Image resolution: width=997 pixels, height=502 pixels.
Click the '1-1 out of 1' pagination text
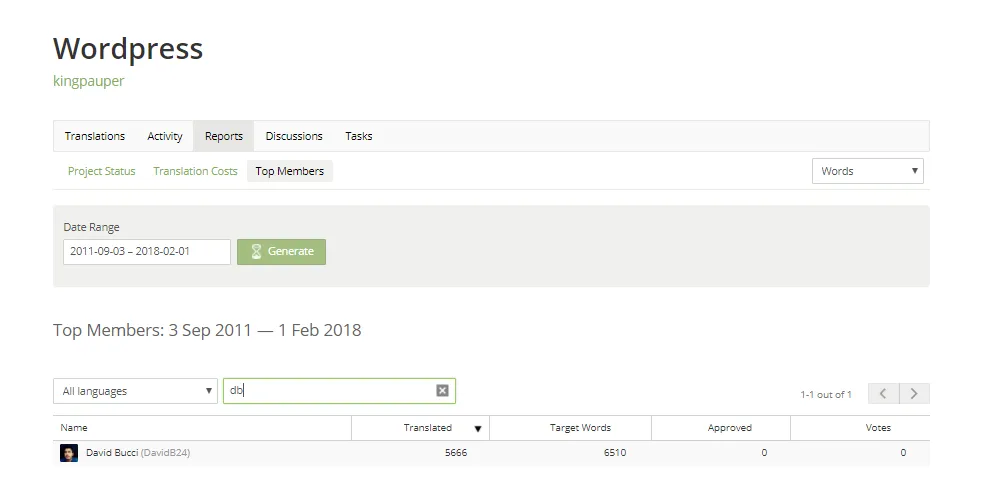[825, 395]
